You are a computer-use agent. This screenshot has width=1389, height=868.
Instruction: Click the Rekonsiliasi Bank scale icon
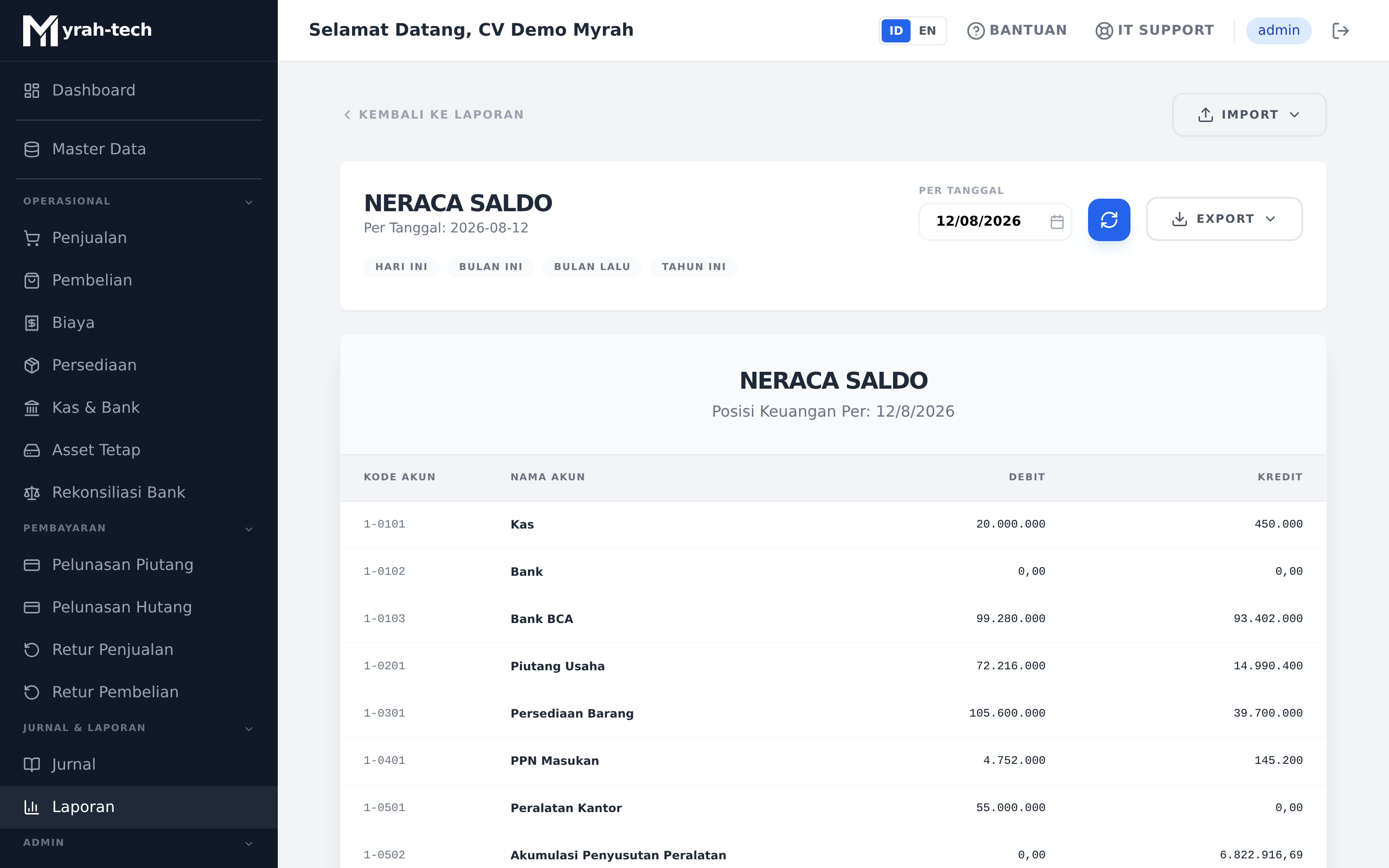(x=31, y=493)
